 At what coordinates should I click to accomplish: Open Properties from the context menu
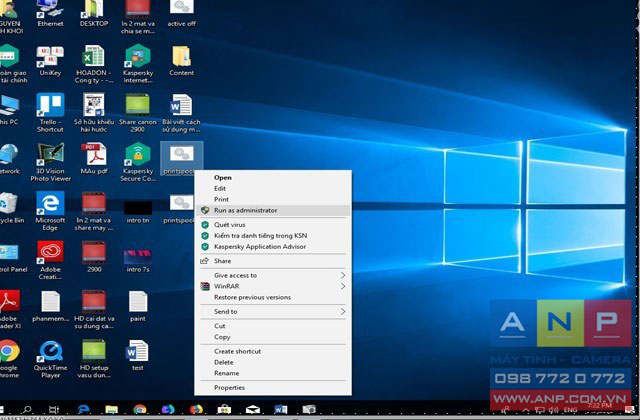pyautogui.click(x=273, y=387)
